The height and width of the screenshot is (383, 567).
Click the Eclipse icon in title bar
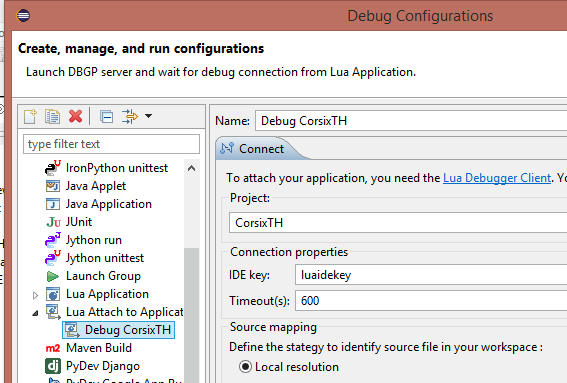click(23, 15)
